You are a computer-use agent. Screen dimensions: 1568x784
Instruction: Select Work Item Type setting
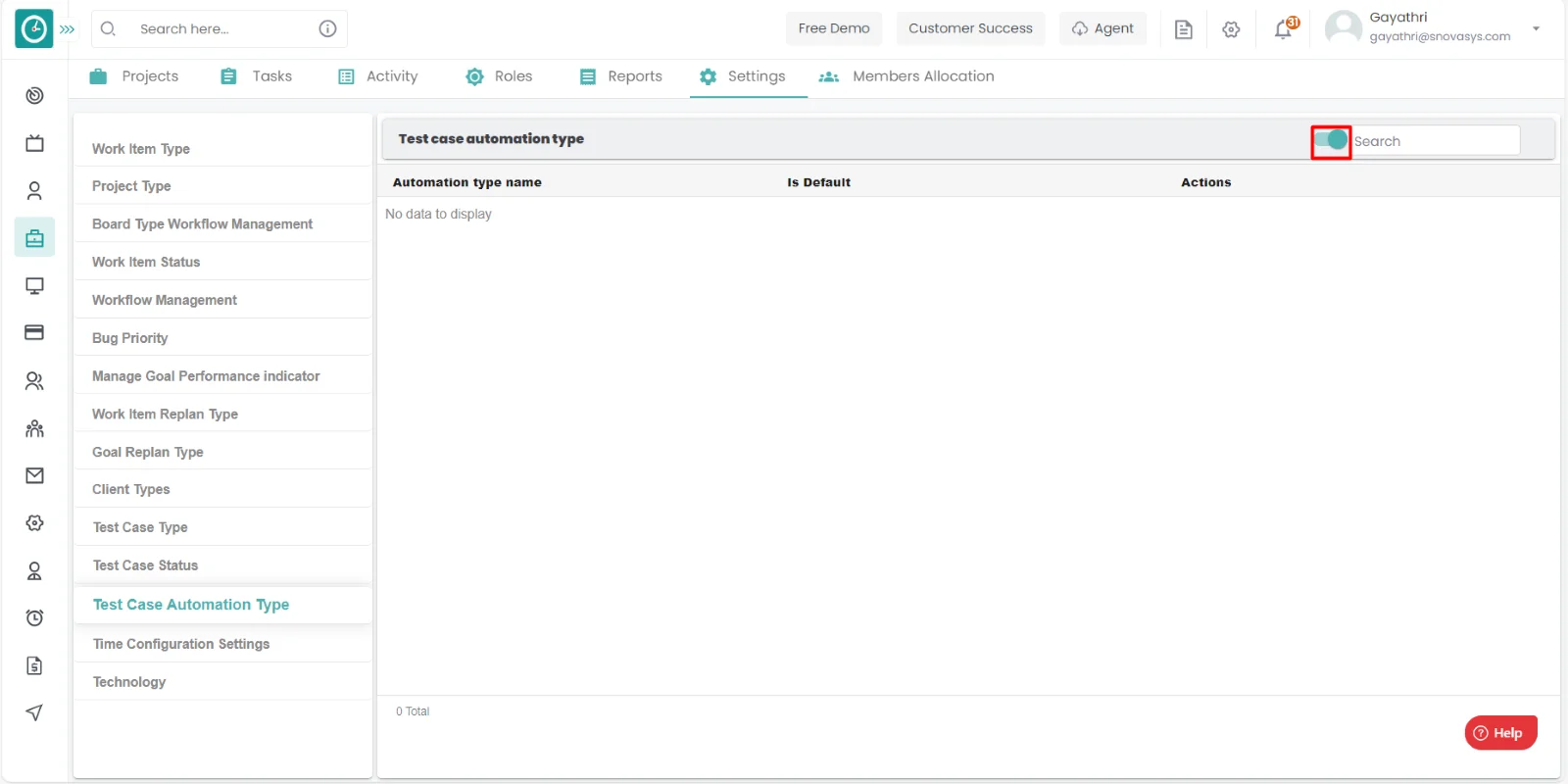pos(222,149)
